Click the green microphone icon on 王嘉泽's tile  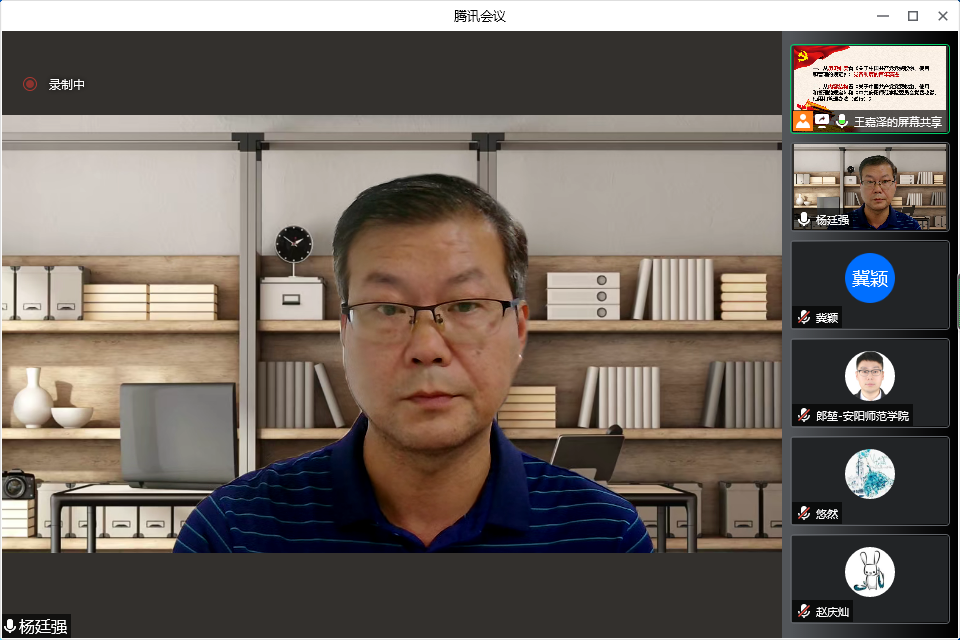click(842, 121)
